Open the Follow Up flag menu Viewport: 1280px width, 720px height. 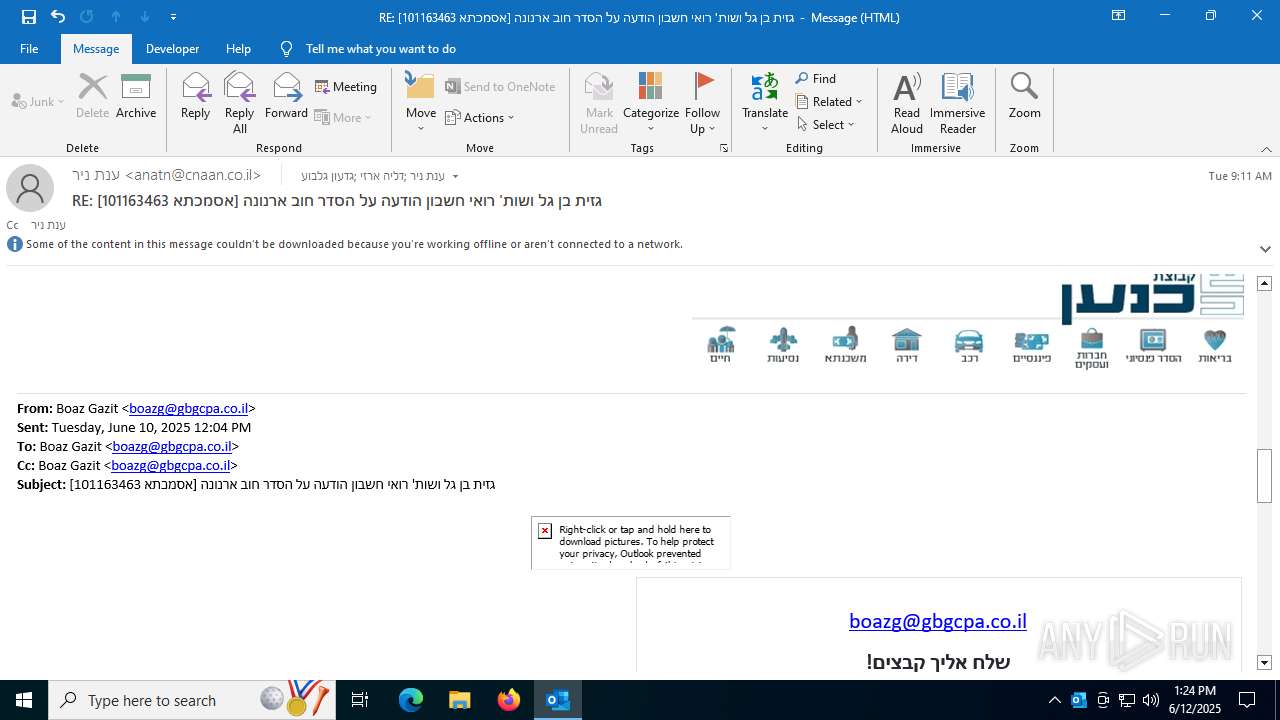tap(702, 103)
